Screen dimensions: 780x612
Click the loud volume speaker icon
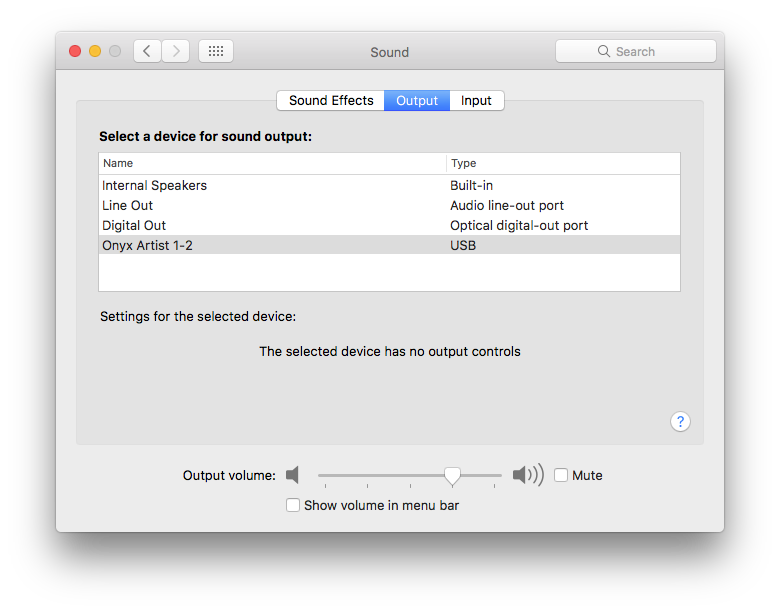(527, 475)
